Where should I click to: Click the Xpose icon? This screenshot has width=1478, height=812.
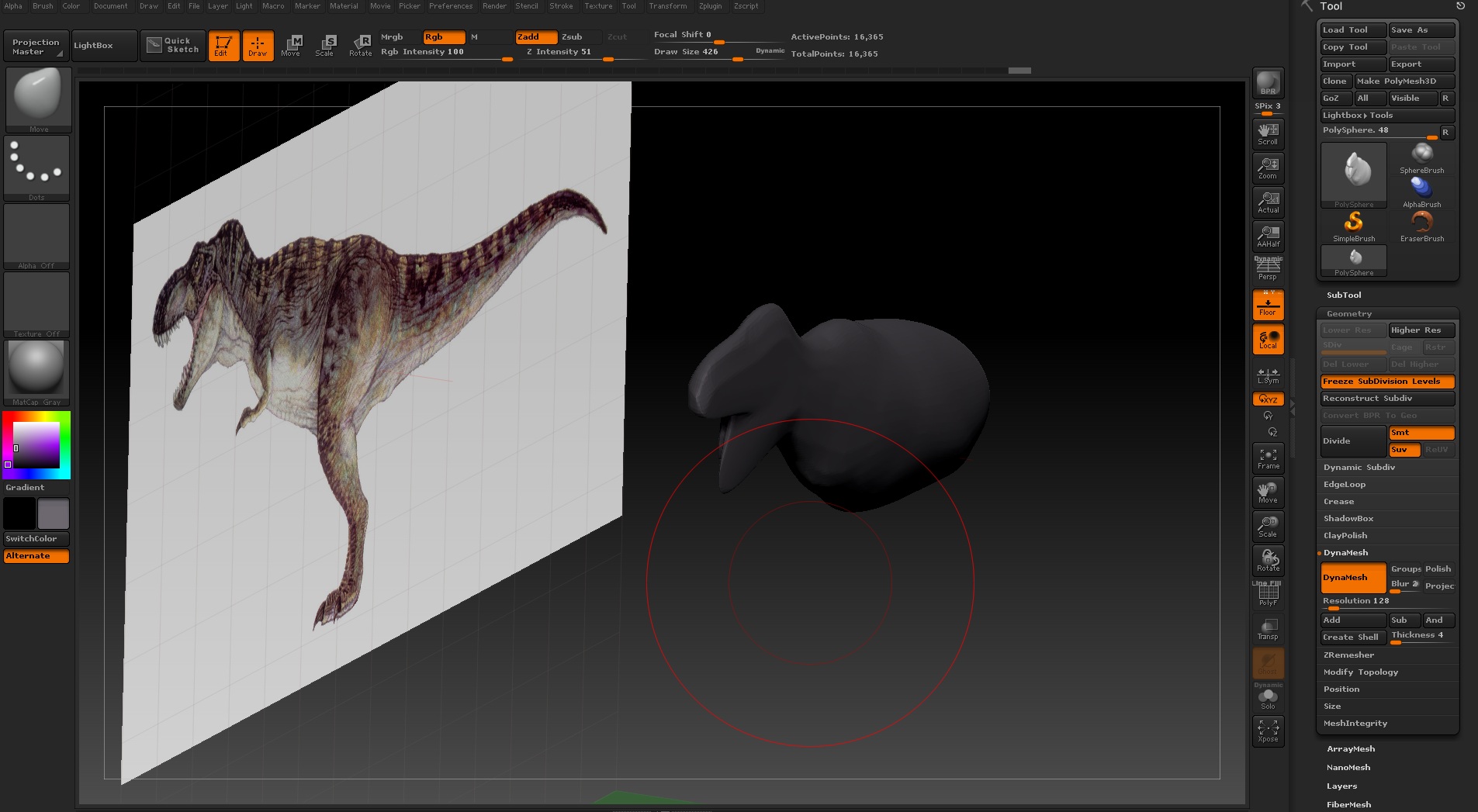[1268, 731]
